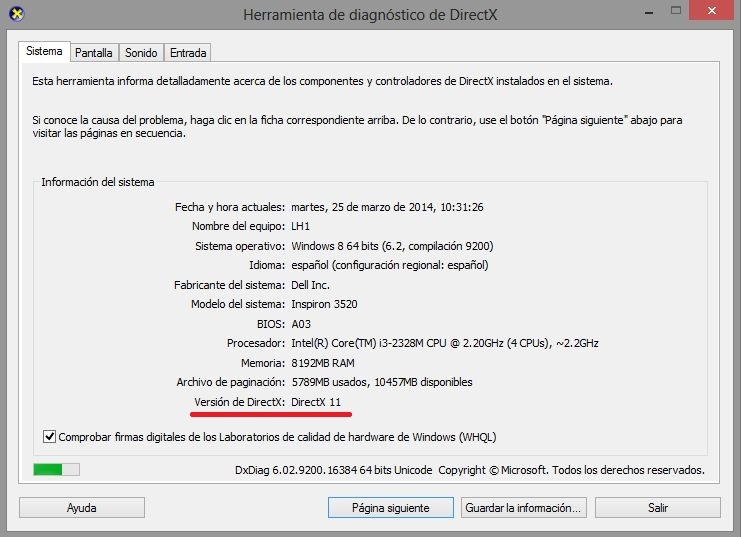This screenshot has height=537, width=741.
Task: Click the 'Fecha y hora actuales:' label
Action: [x=230, y=207]
